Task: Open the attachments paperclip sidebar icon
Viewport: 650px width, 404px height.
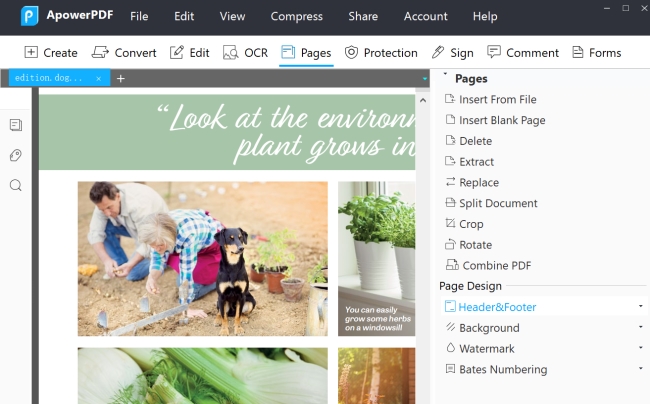Action: pos(16,155)
